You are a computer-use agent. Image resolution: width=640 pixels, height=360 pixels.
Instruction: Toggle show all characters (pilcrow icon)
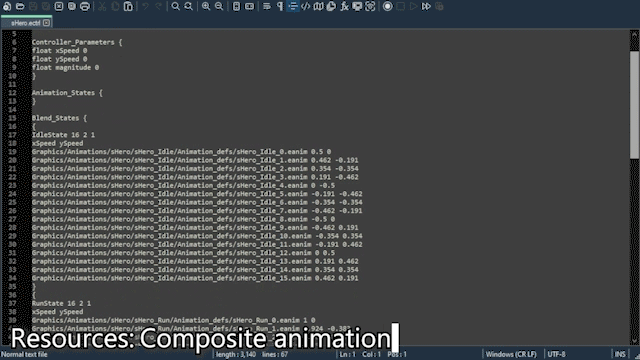click(280, 6)
